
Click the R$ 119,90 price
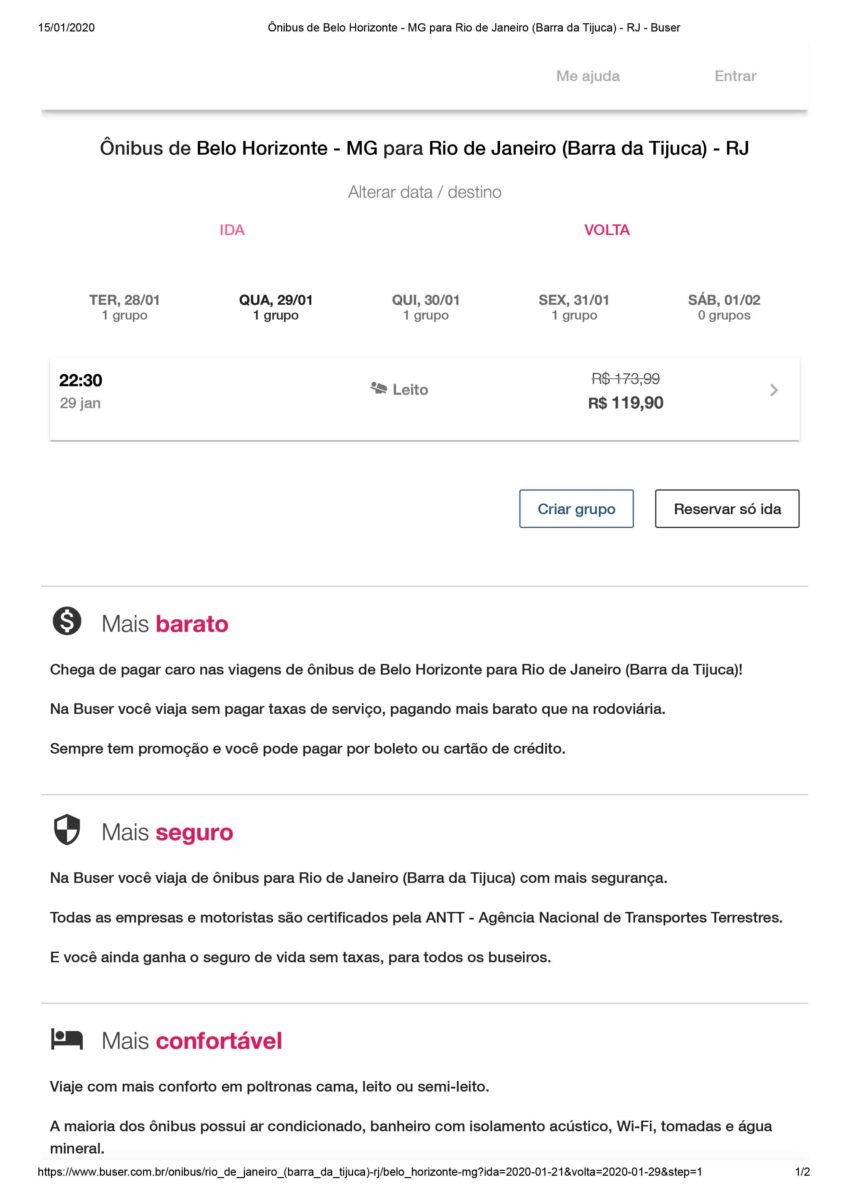[625, 403]
